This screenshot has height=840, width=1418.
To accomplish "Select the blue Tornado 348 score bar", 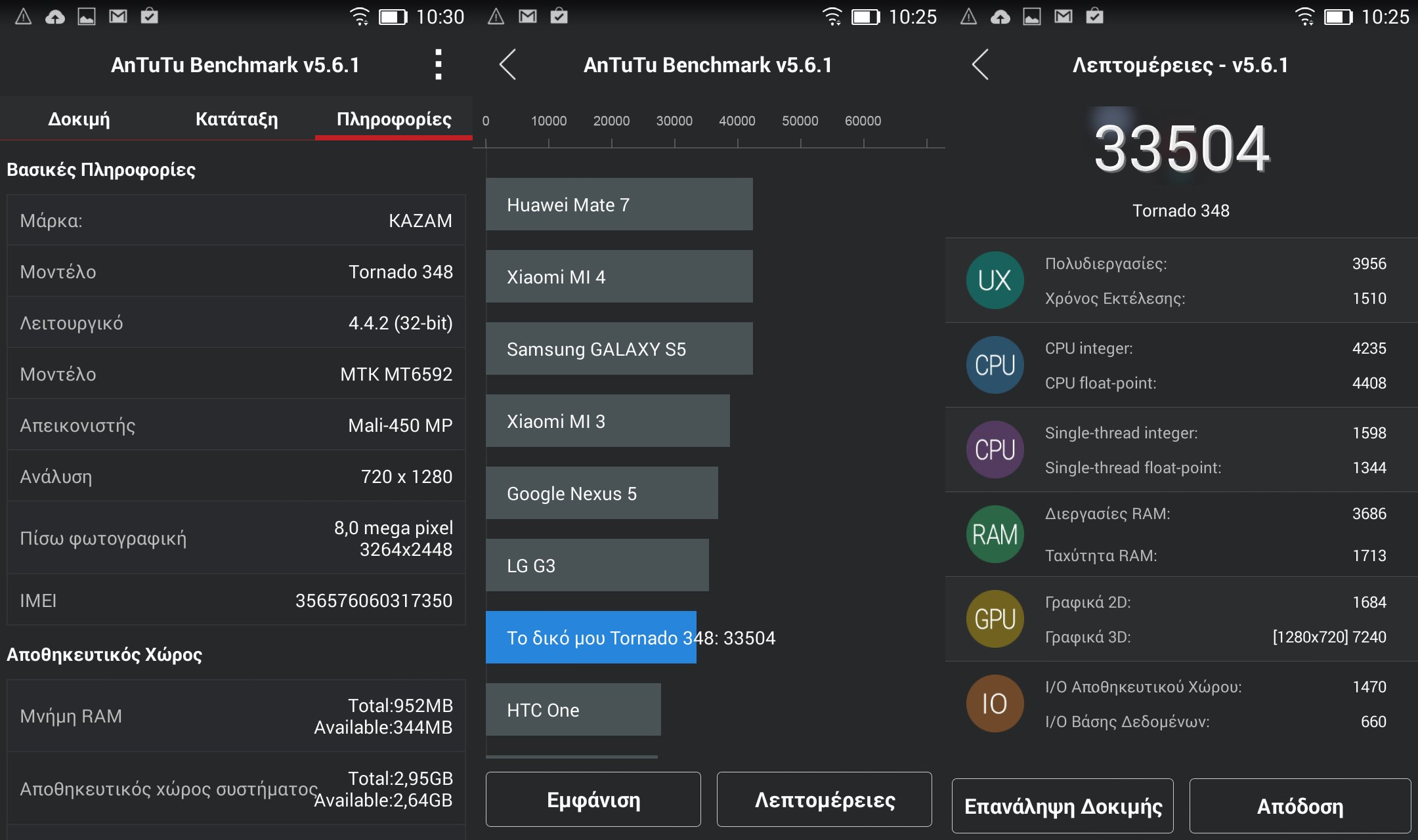I will [x=591, y=637].
